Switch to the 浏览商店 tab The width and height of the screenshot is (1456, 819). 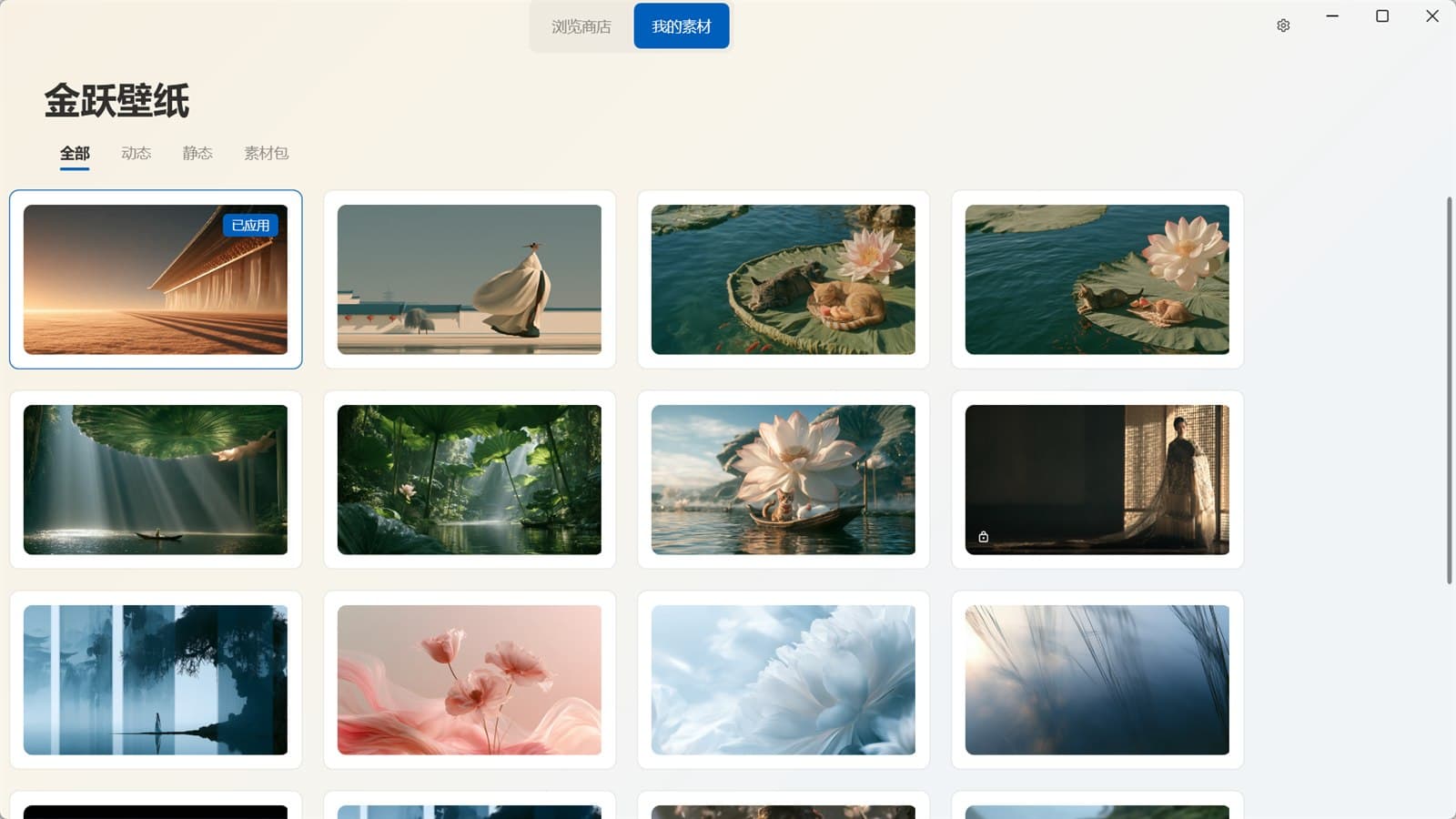tap(581, 26)
